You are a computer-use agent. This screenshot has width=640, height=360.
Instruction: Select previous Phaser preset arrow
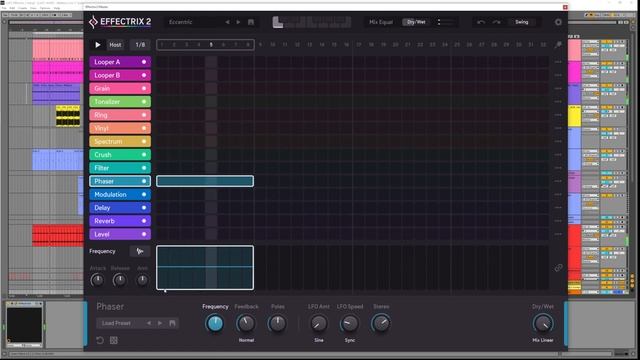coord(149,323)
